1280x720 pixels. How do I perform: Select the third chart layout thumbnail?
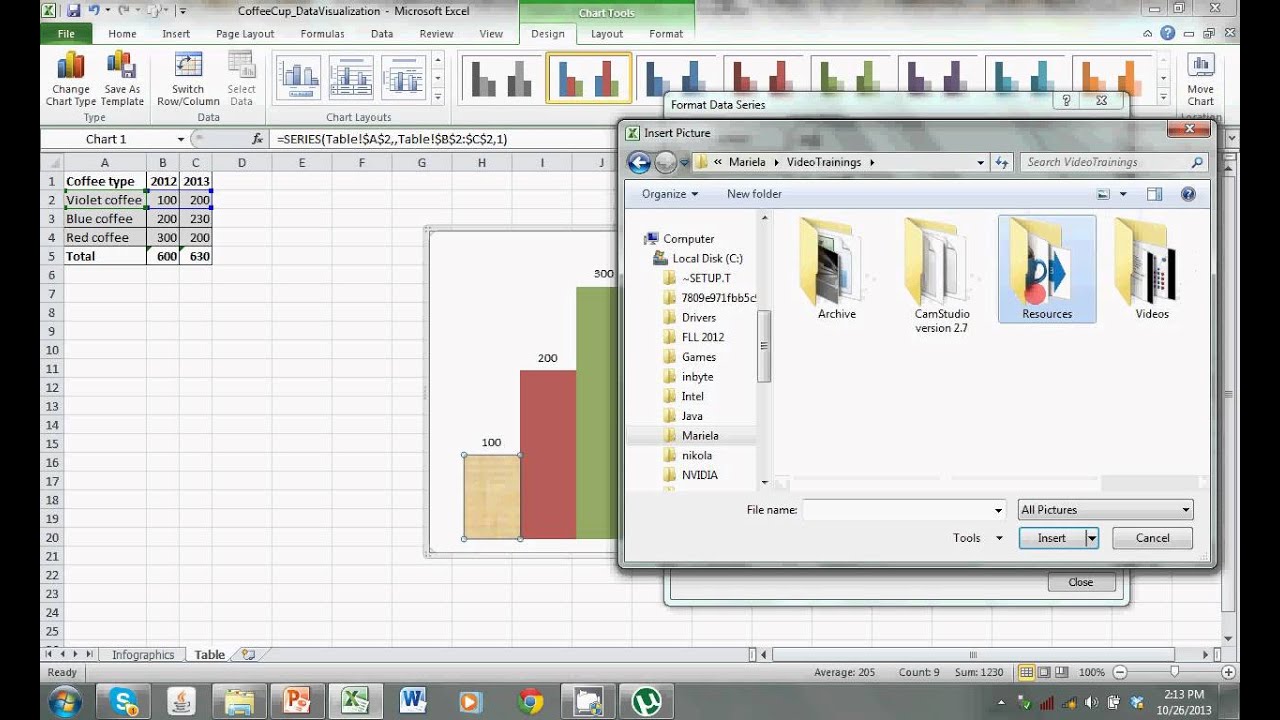[404, 77]
